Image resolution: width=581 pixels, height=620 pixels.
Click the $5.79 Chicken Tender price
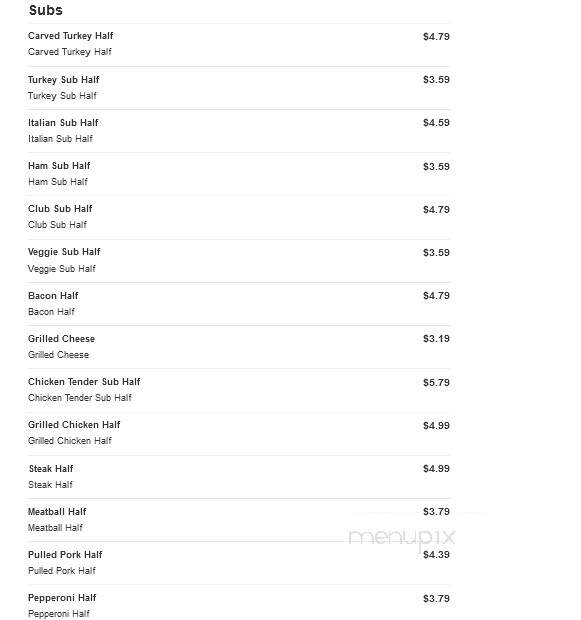436,383
